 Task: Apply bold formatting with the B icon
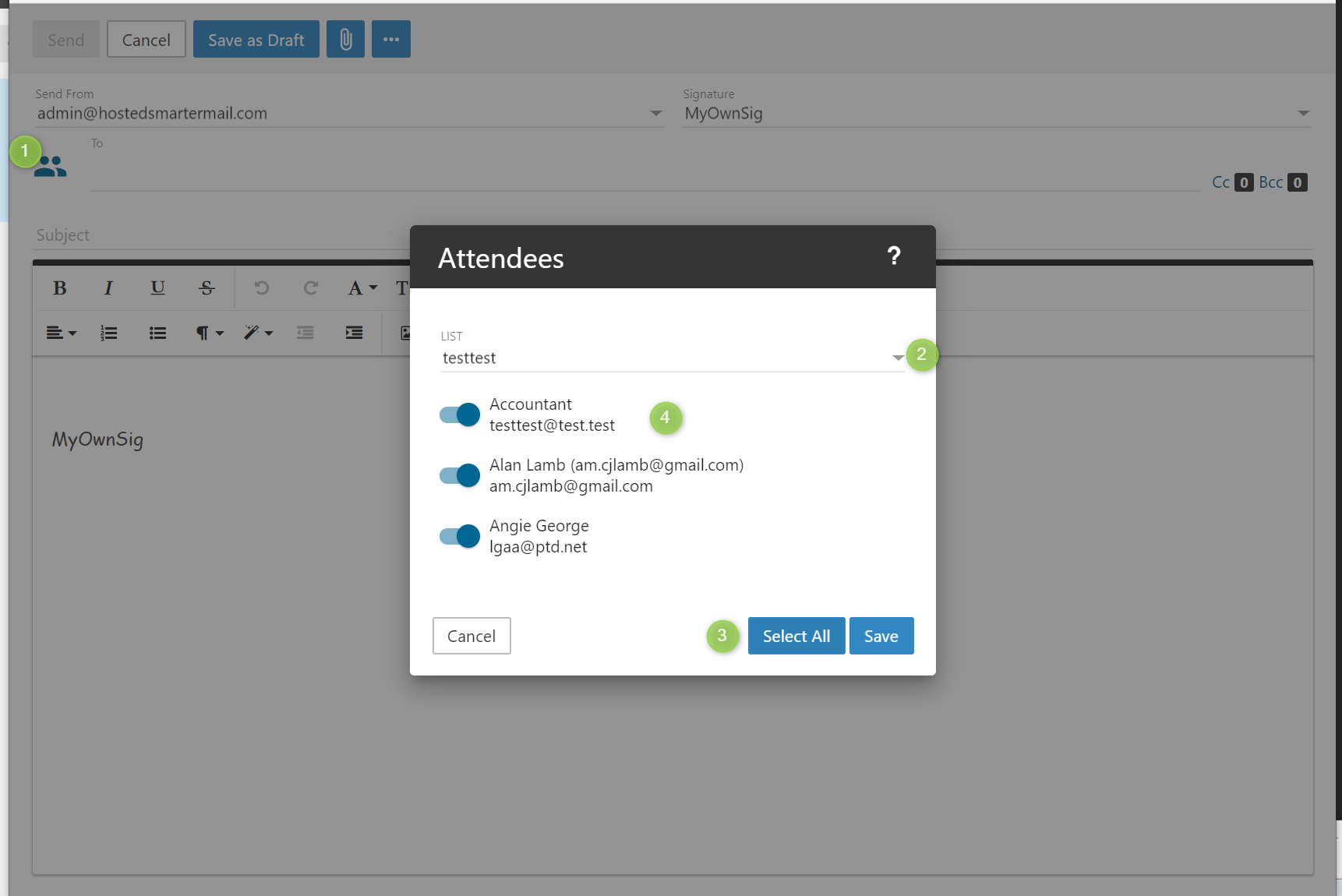coord(59,288)
